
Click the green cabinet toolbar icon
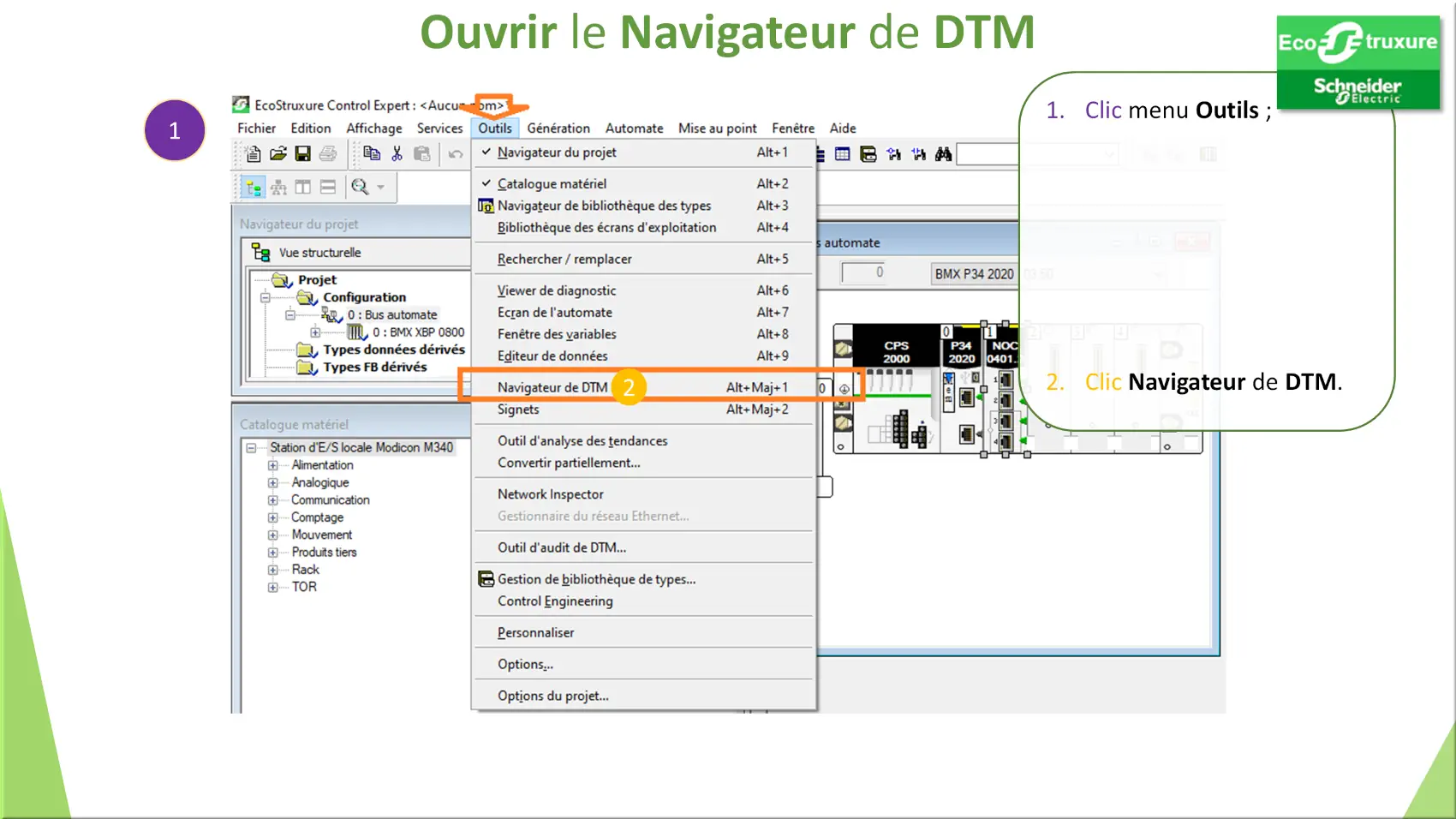pyautogui.click(x=868, y=154)
